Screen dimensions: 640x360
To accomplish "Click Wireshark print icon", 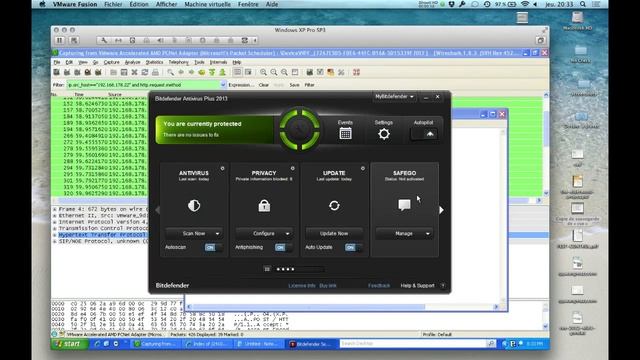I will (155, 72).
